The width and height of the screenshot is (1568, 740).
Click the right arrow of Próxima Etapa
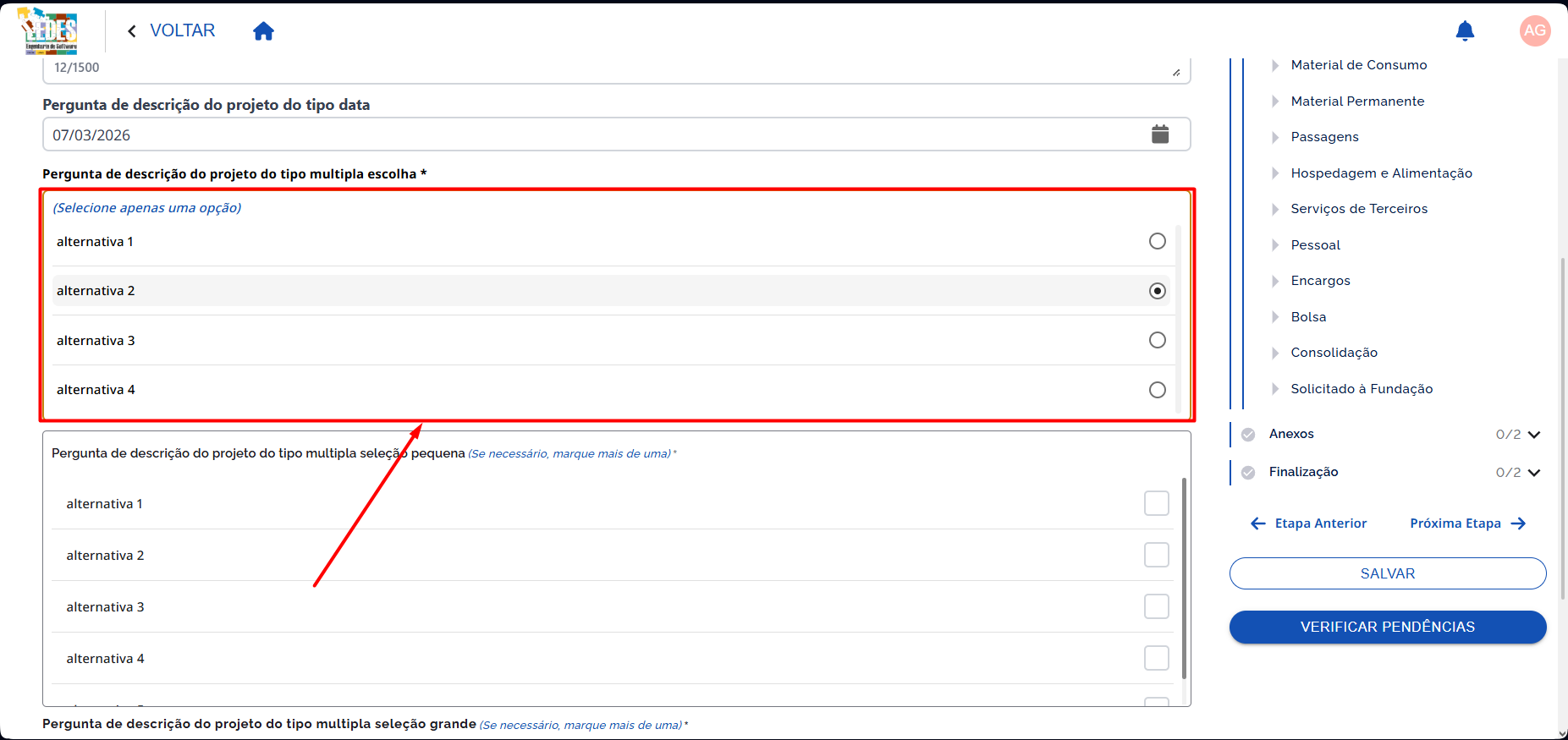click(1518, 523)
